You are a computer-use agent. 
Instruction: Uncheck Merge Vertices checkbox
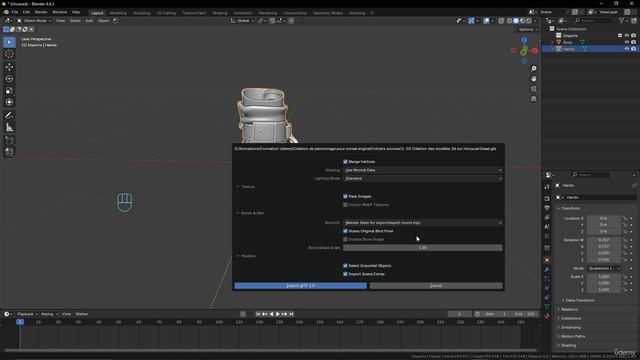[345, 162]
